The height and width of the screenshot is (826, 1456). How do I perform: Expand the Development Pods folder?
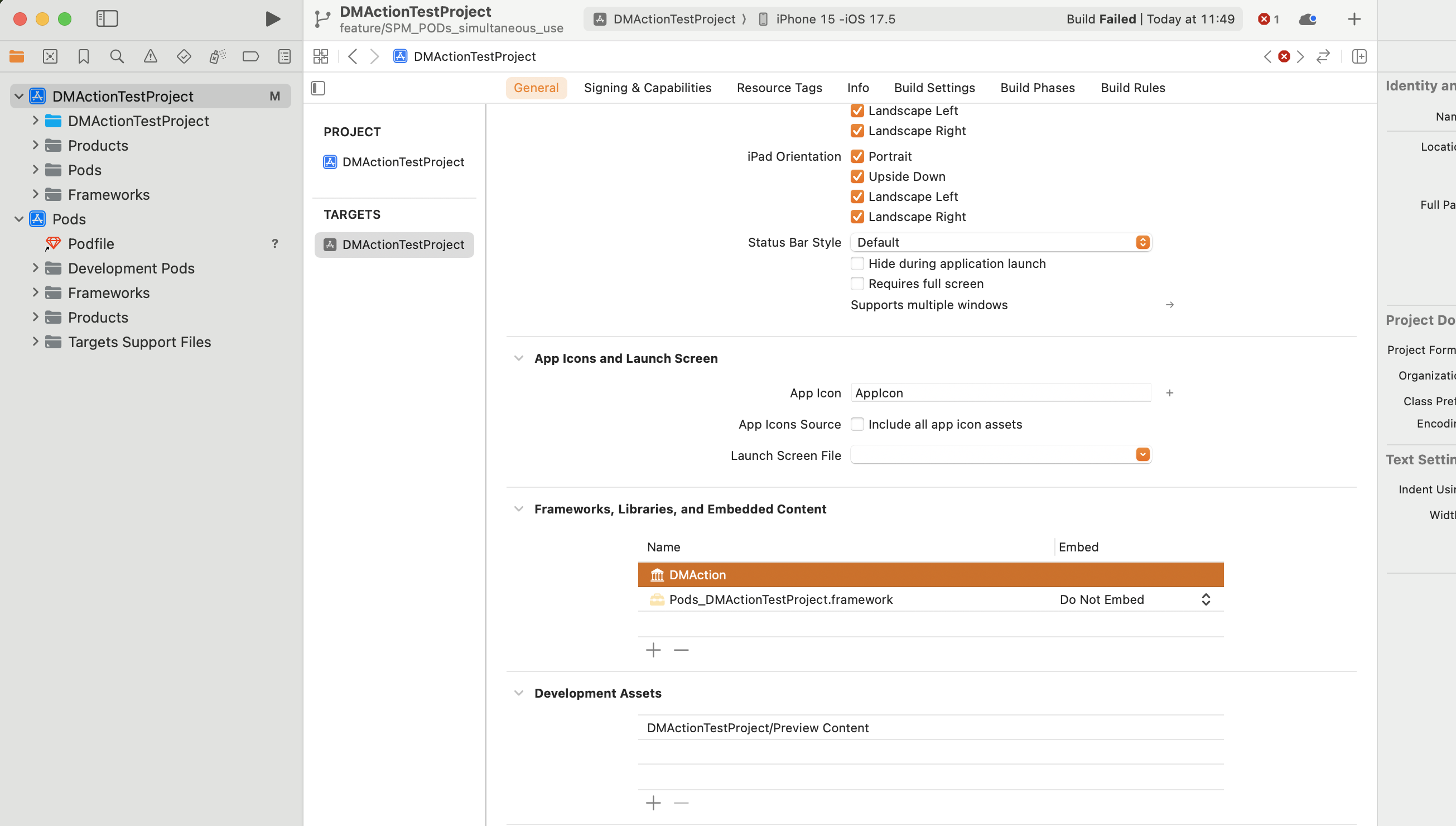pos(35,268)
